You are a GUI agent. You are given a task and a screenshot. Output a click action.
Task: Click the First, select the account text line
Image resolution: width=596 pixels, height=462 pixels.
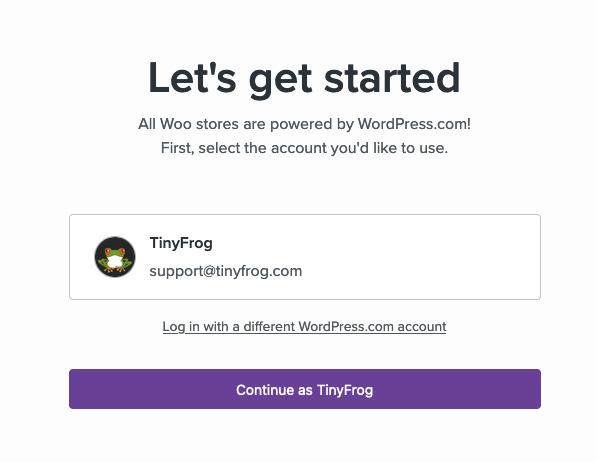click(304, 148)
